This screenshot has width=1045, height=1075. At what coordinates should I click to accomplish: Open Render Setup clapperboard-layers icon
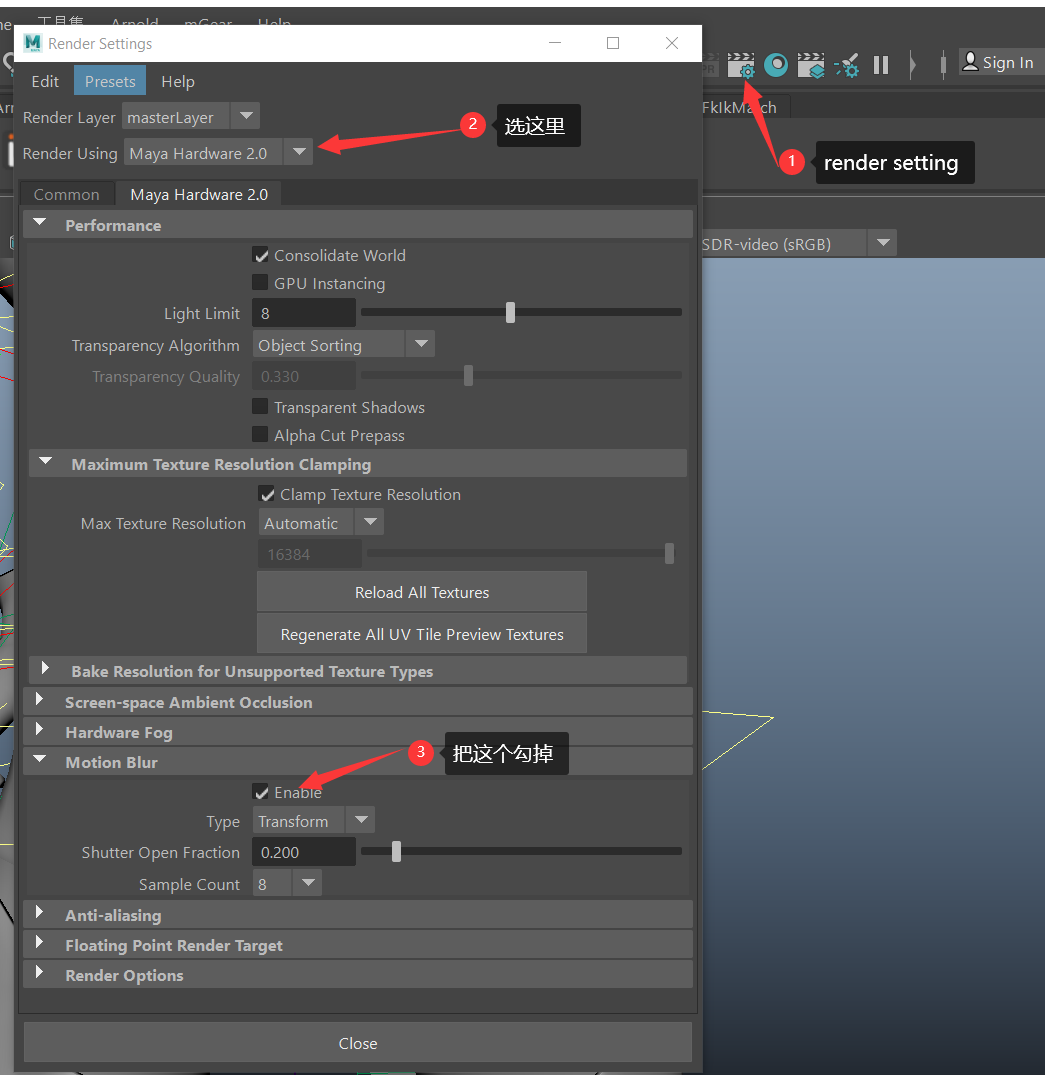(810, 65)
